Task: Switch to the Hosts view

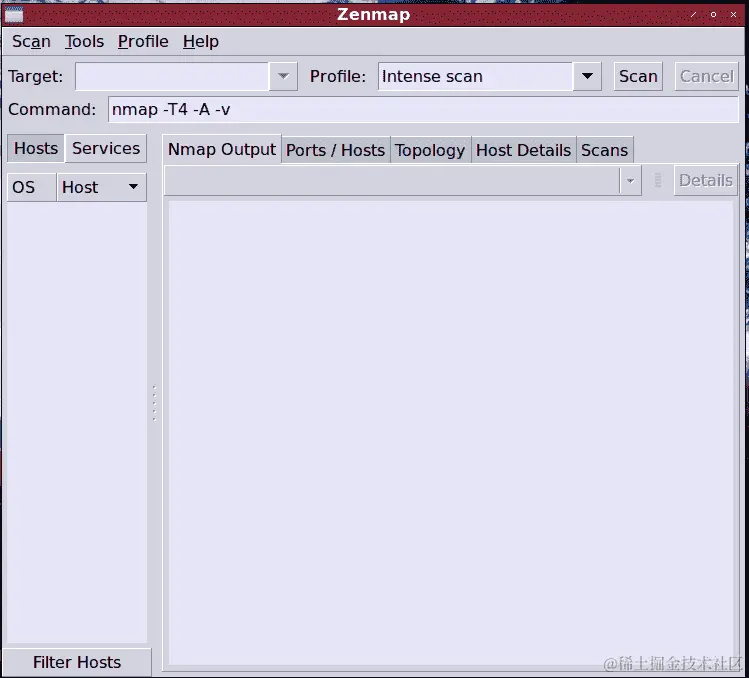Action: 36,148
